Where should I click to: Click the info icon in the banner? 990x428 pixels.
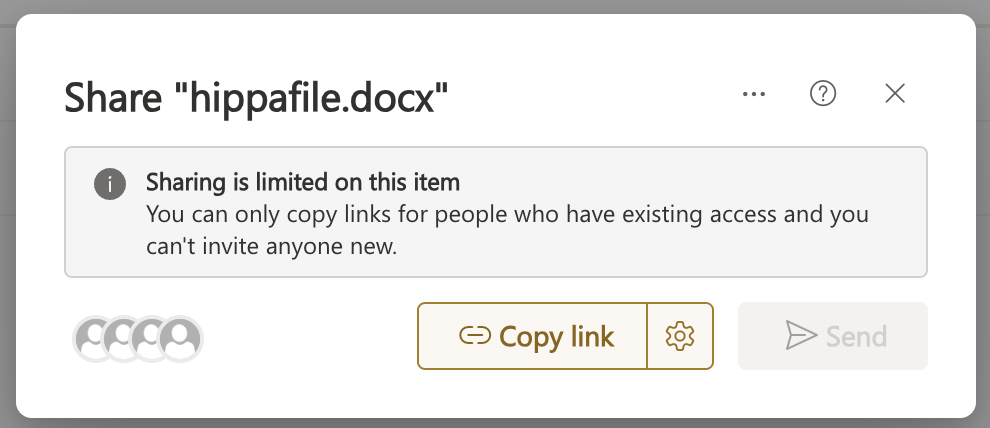point(110,184)
